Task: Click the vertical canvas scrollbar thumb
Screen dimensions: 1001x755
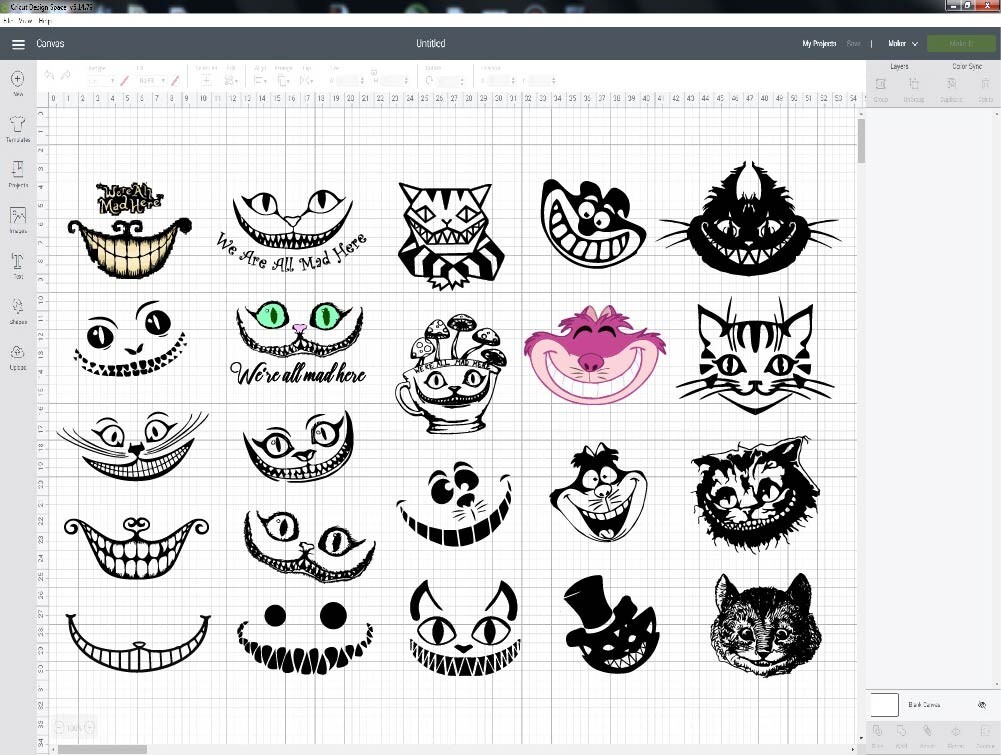Action: (861, 141)
